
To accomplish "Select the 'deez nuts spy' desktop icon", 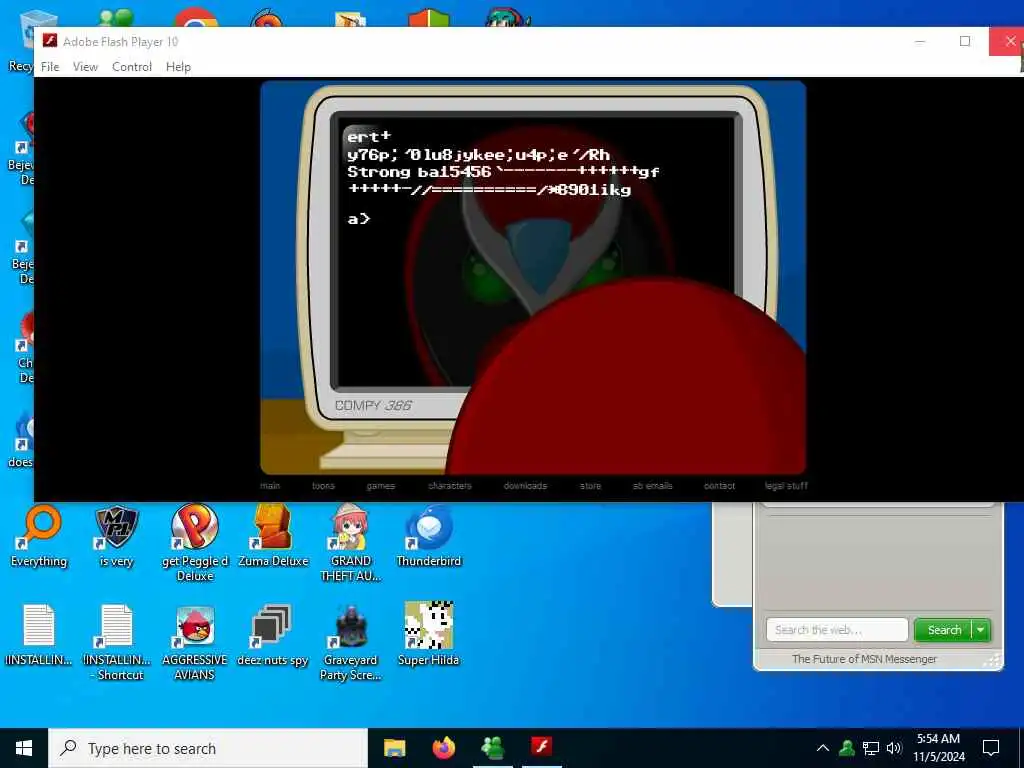I will click(272, 635).
